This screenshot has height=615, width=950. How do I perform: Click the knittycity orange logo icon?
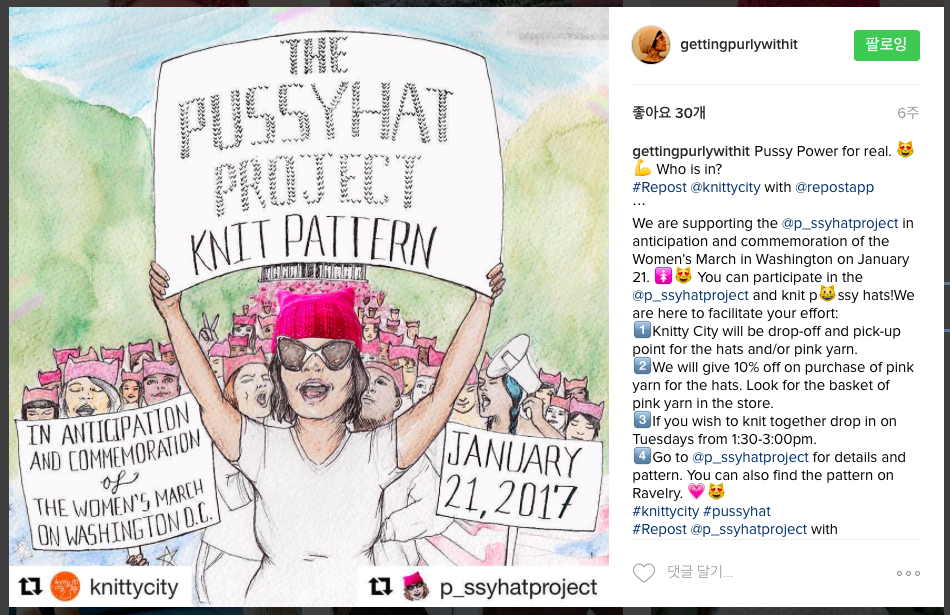[x=65, y=587]
